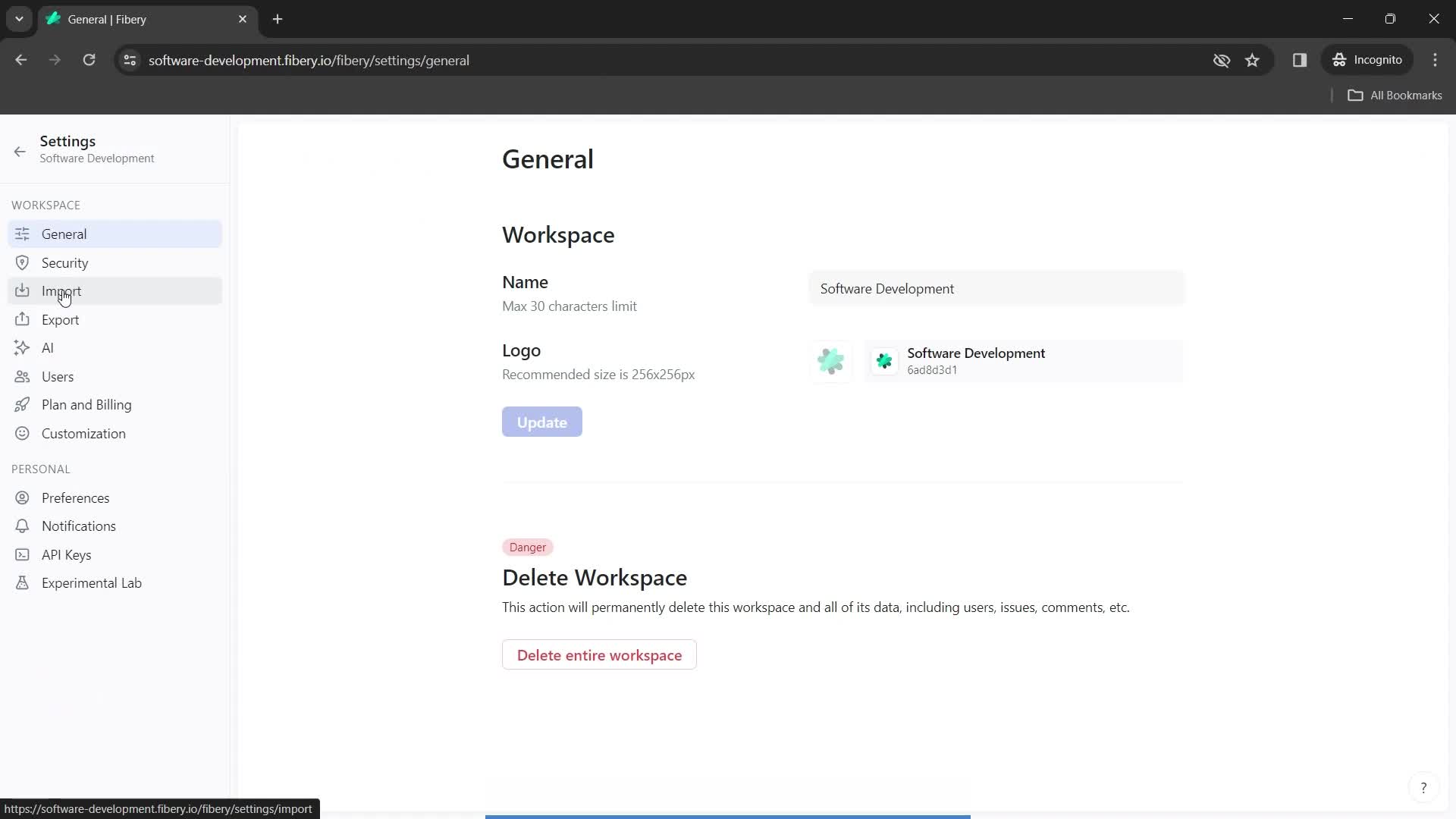
Task: Click the Update button
Action: 541,422
